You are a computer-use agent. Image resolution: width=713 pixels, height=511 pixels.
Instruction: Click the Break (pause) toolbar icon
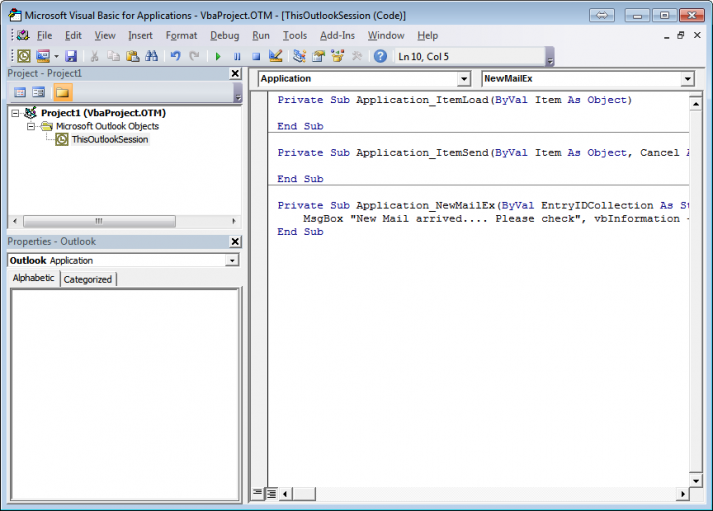[x=237, y=57]
